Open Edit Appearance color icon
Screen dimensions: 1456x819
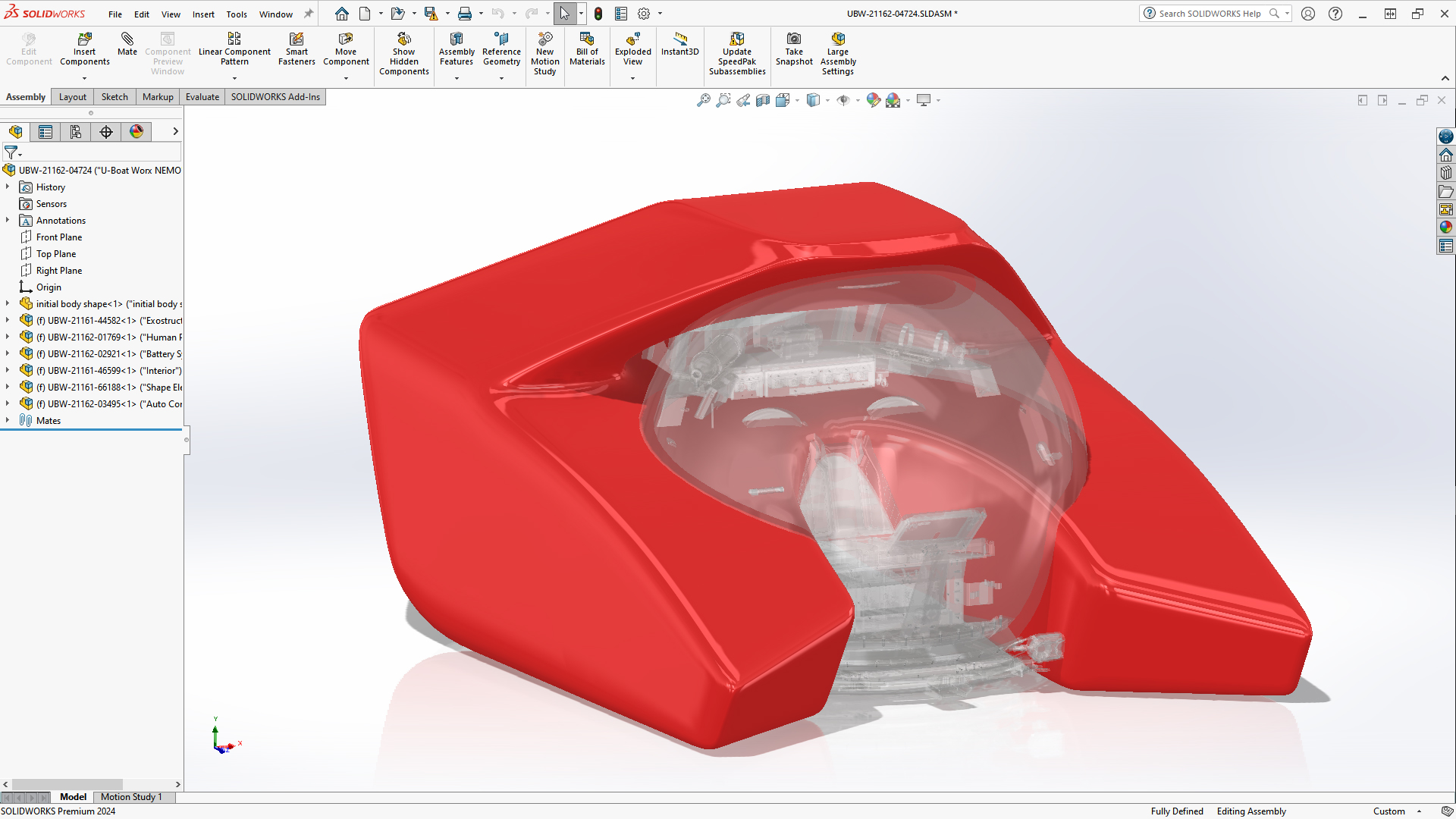pyautogui.click(x=873, y=100)
